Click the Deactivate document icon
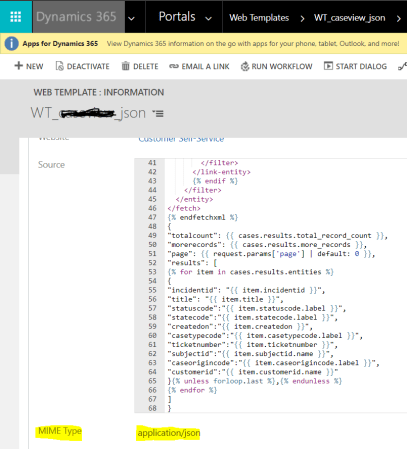The image size is (407, 449). coord(59,66)
